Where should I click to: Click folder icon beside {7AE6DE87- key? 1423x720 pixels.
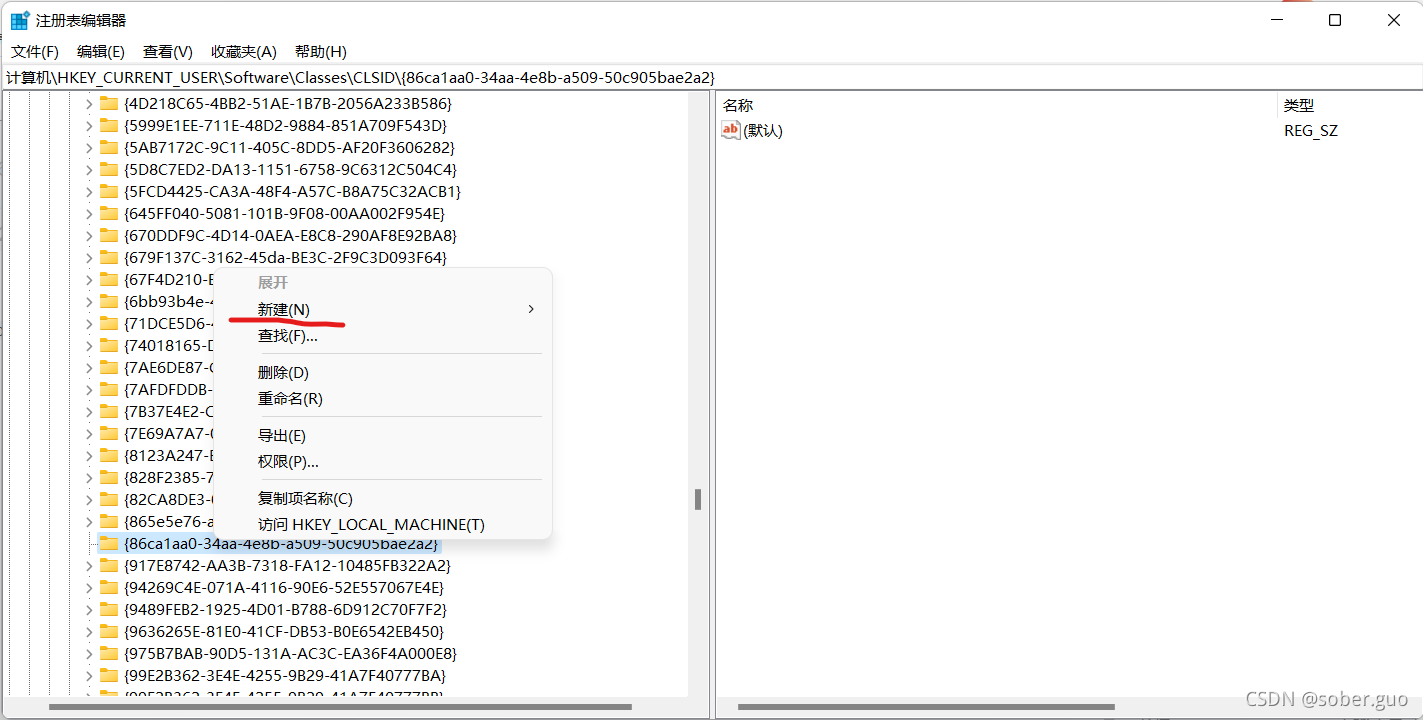click(x=109, y=367)
